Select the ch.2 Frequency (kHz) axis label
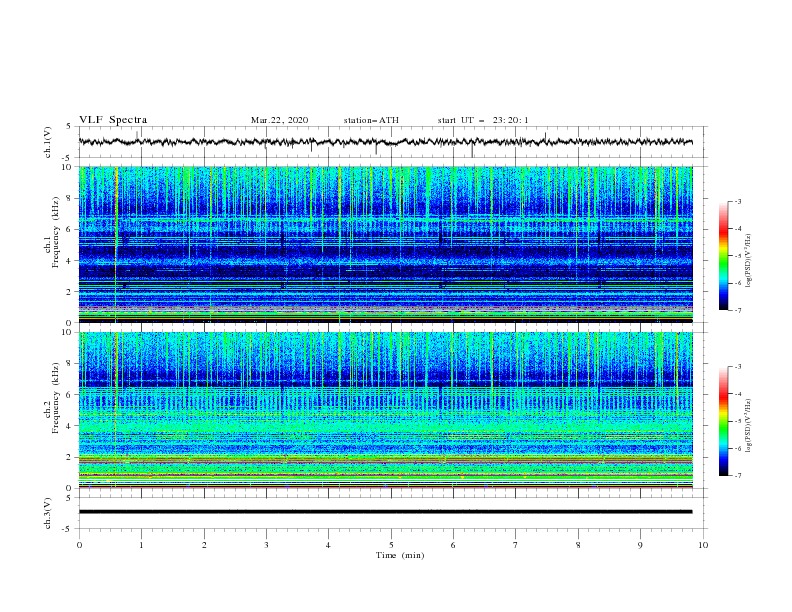This screenshot has height=612, width=792. click(52, 397)
